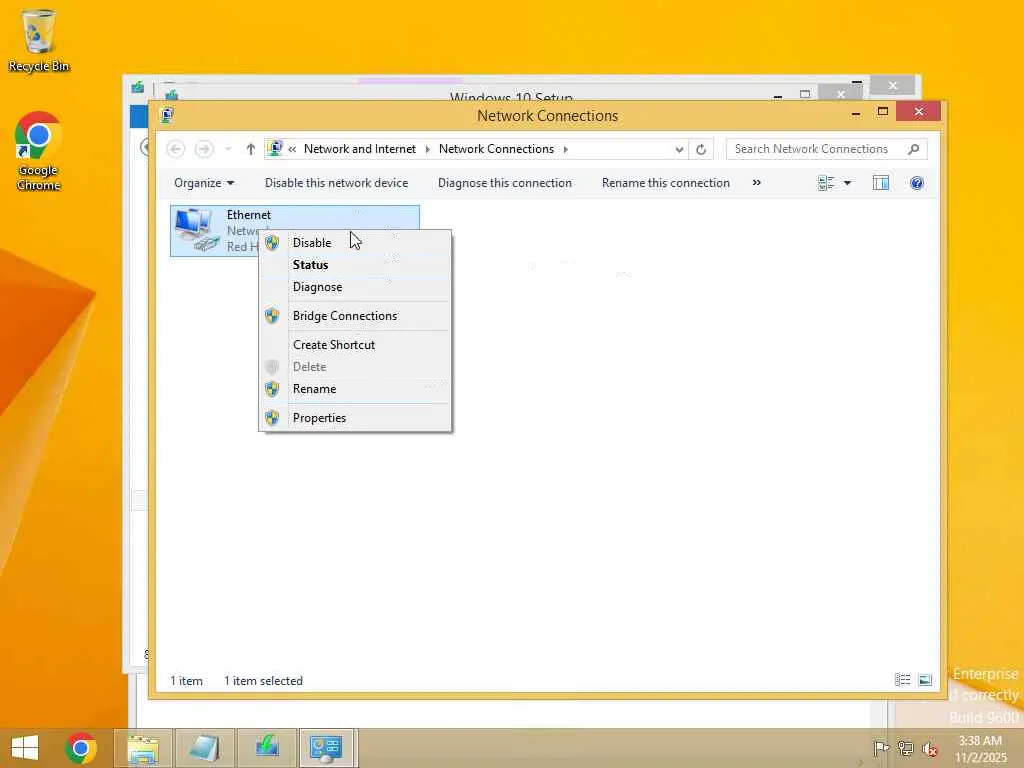The height and width of the screenshot is (768, 1024).
Task: Click the shield icon beside Rename
Action: tap(272, 389)
